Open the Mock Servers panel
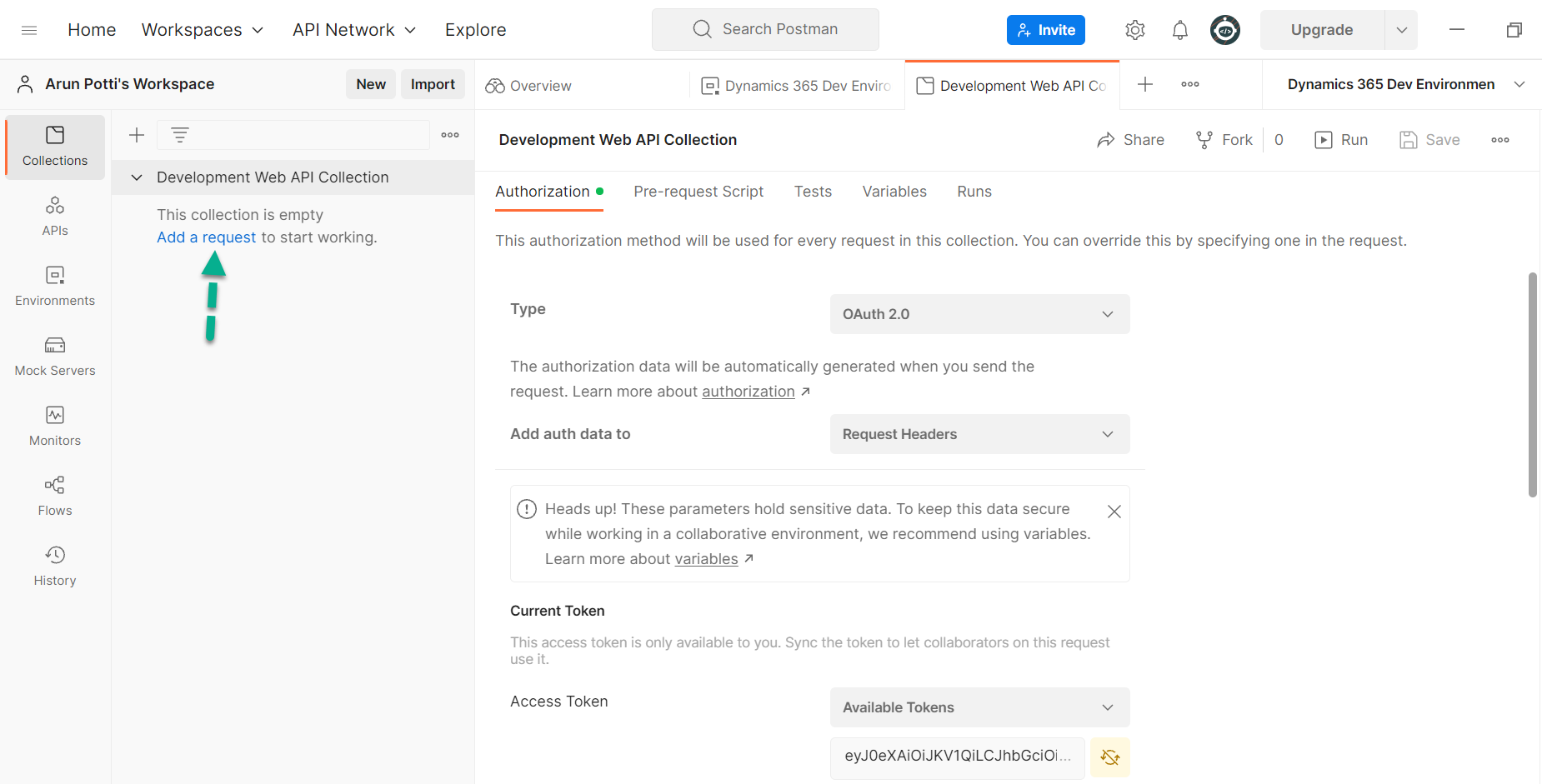The width and height of the screenshot is (1542, 784). tap(54, 356)
